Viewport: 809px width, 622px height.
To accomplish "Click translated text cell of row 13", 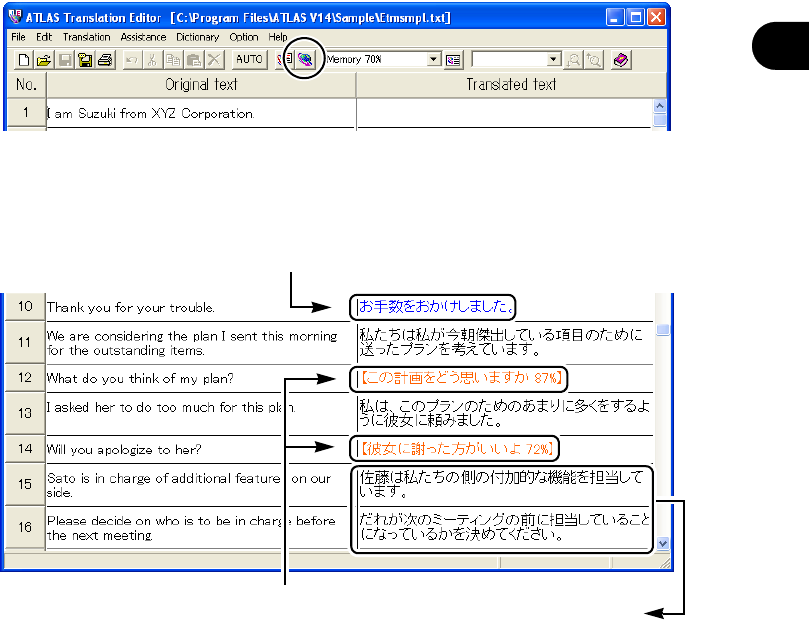I will coord(504,413).
